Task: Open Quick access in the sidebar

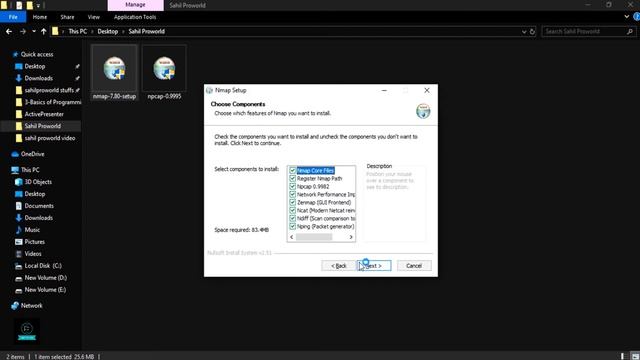Action: click(x=37, y=54)
